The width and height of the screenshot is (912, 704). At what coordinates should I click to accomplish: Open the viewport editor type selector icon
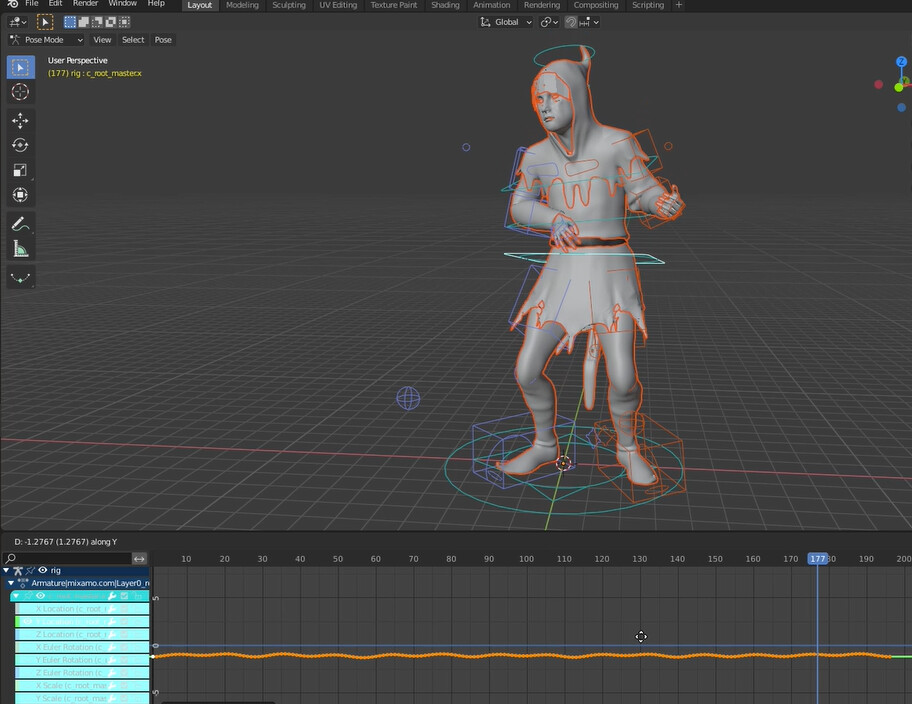16,22
